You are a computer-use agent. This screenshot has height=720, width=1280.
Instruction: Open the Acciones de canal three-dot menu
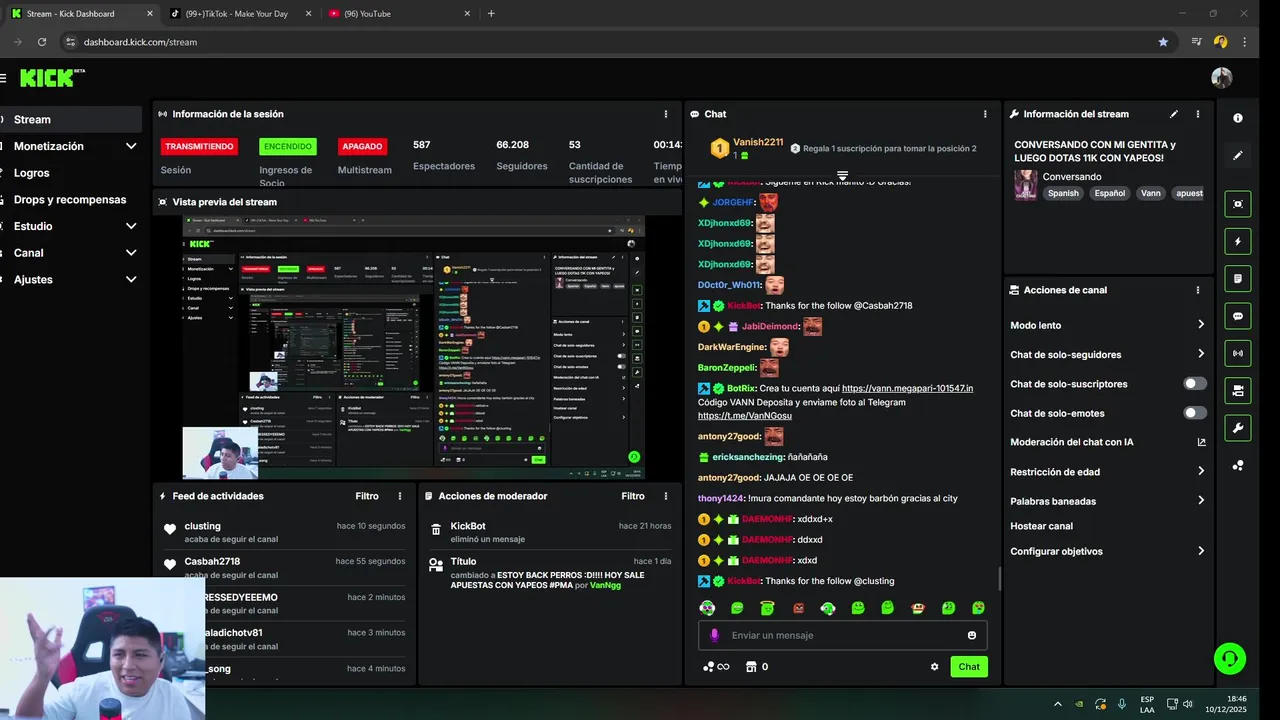pos(1197,290)
